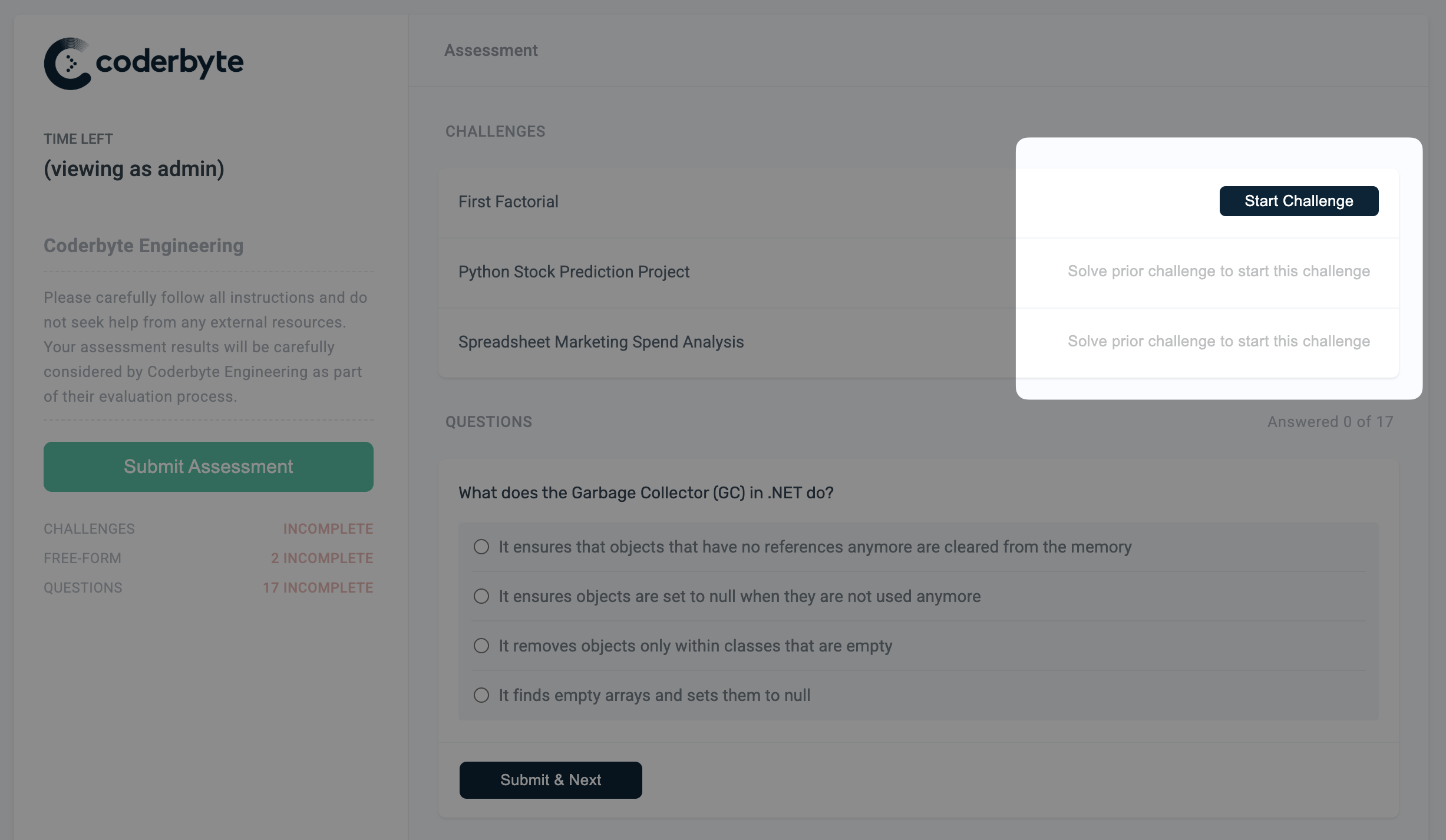Click locked message for Python Stock Prediction
1446x840 pixels.
tap(1219, 271)
